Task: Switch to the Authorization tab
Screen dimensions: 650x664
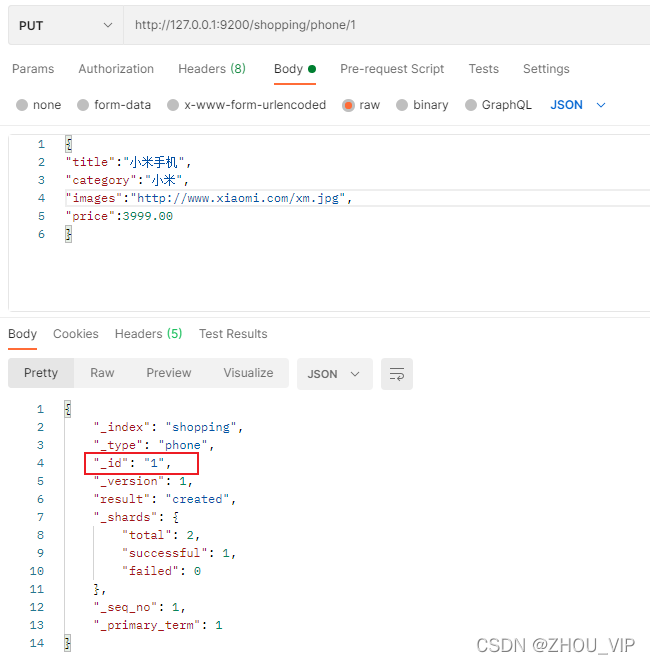Action: tap(116, 69)
